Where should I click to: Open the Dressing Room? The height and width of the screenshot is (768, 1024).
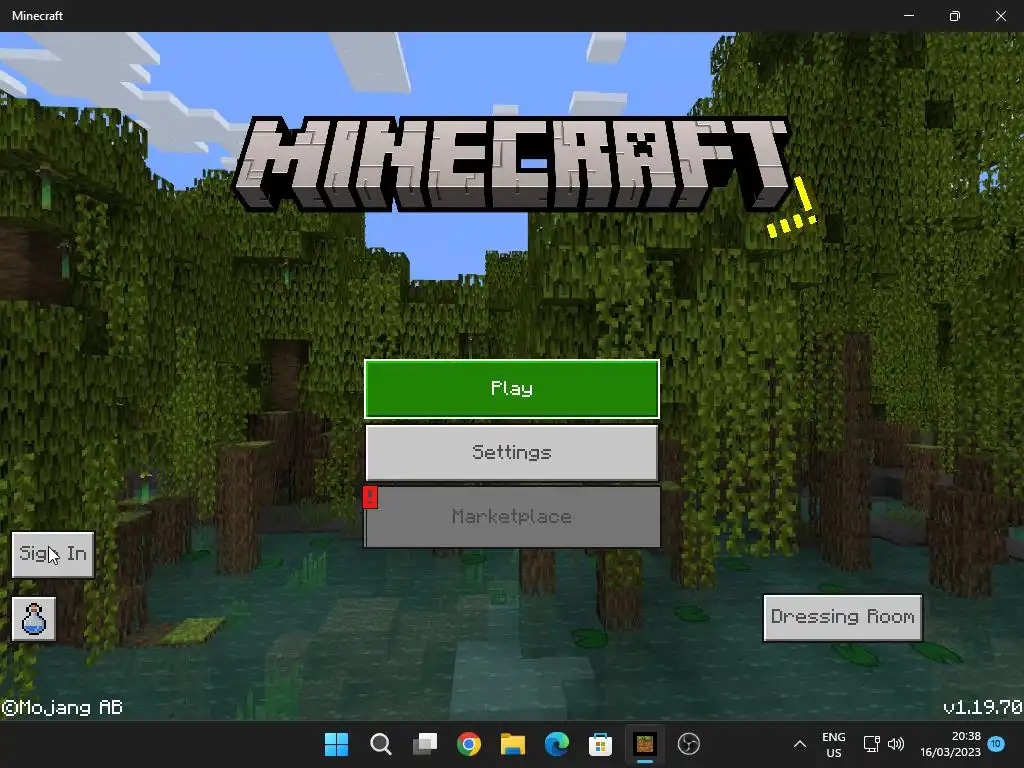pyautogui.click(x=842, y=617)
